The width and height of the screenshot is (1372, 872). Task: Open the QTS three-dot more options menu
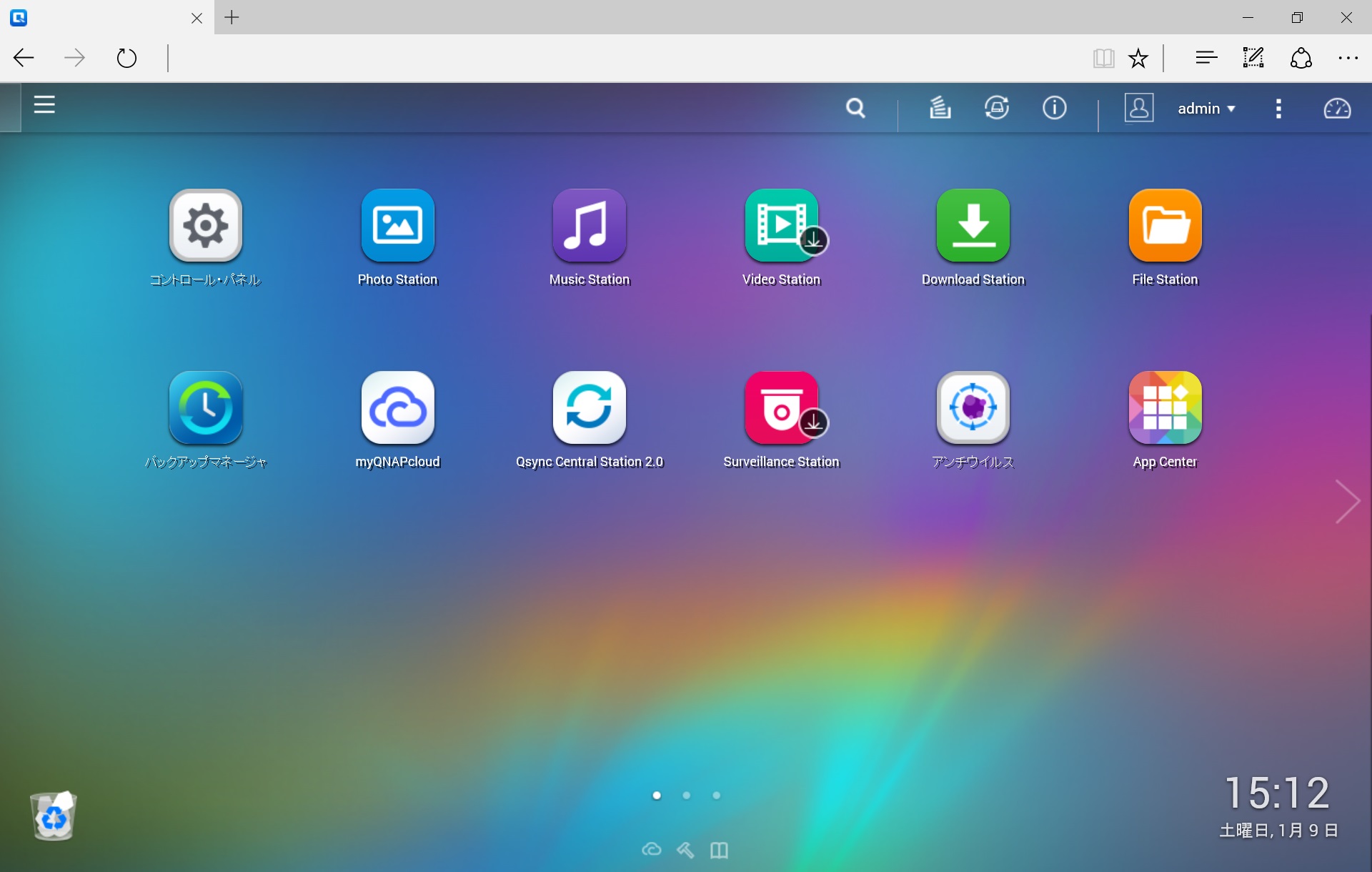pyautogui.click(x=1278, y=109)
